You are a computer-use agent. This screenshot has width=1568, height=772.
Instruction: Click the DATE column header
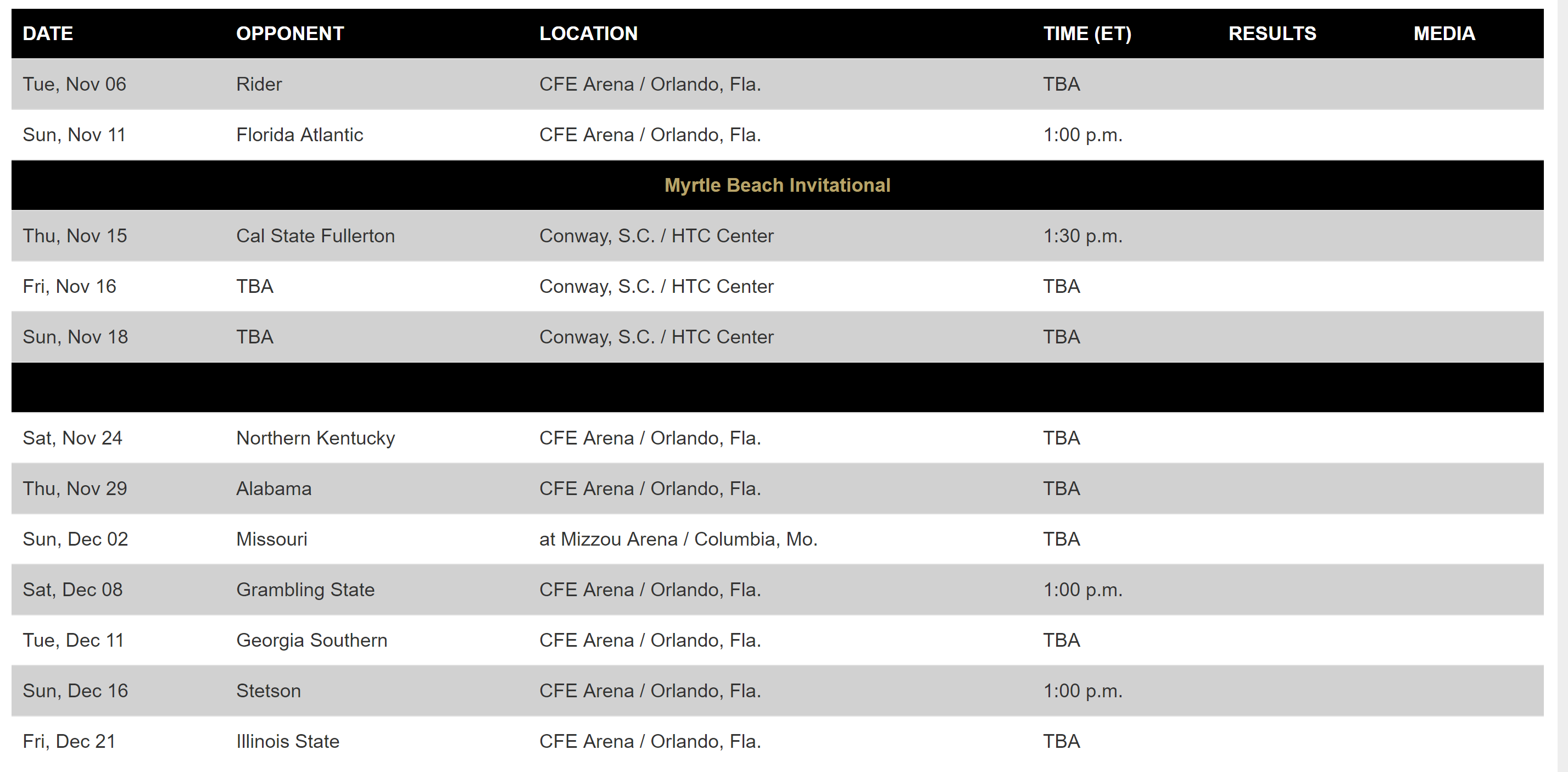click(47, 34)
